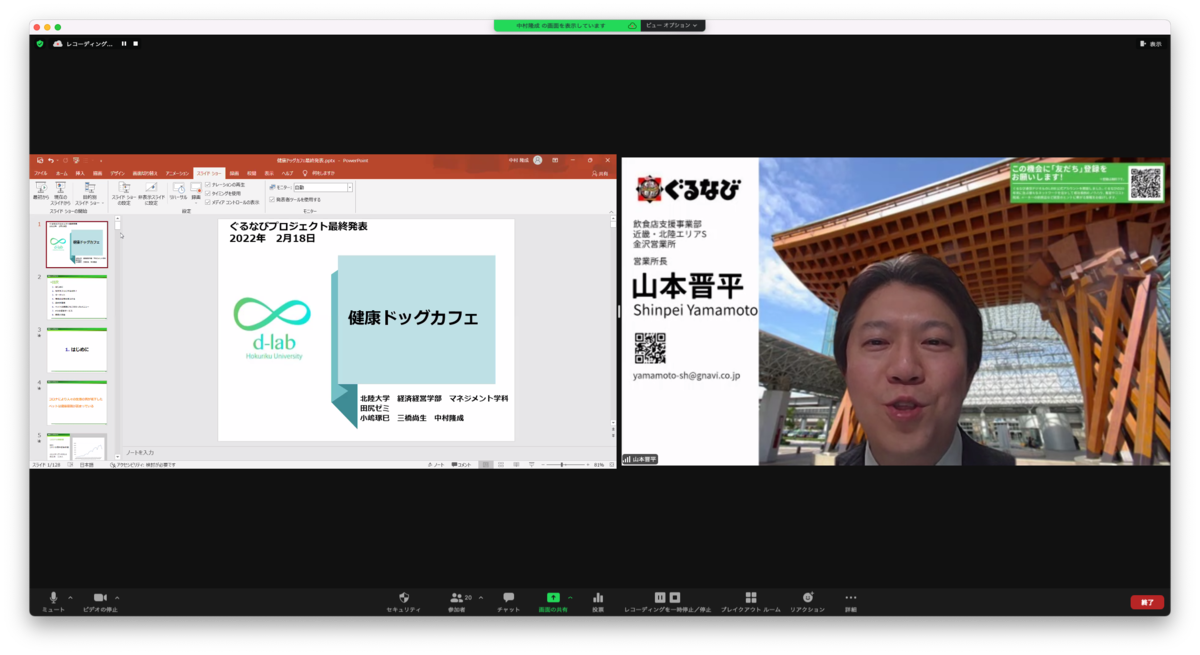Click the Comments (コメント) button in status bar
The image size is (1200, 655).
pos(461,465)
